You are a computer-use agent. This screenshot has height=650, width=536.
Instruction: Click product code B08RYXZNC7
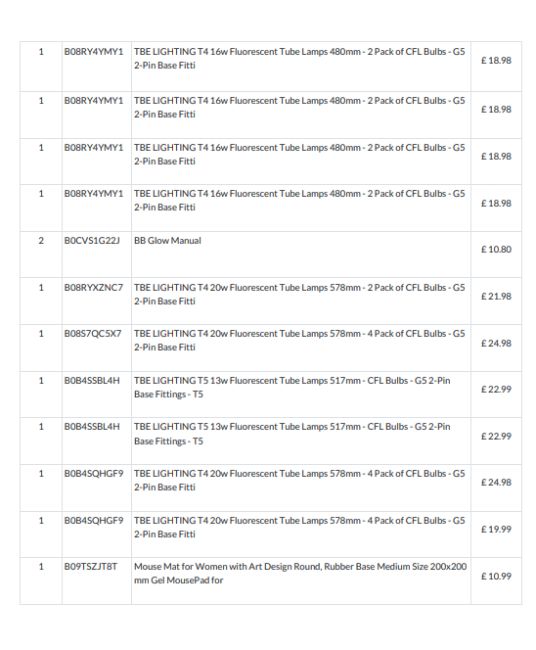93,287
